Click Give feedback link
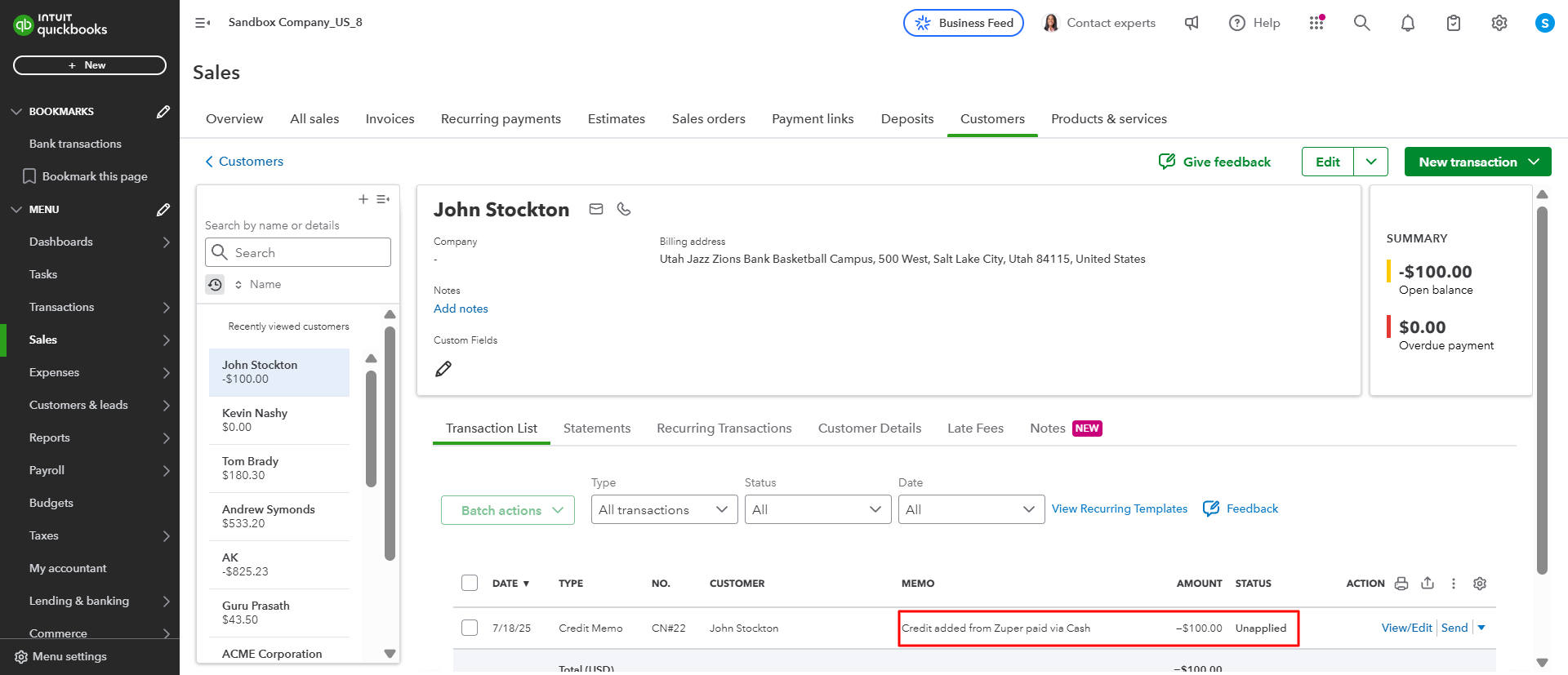Screen dimensions: 1568x675 tap(1215, 162)
